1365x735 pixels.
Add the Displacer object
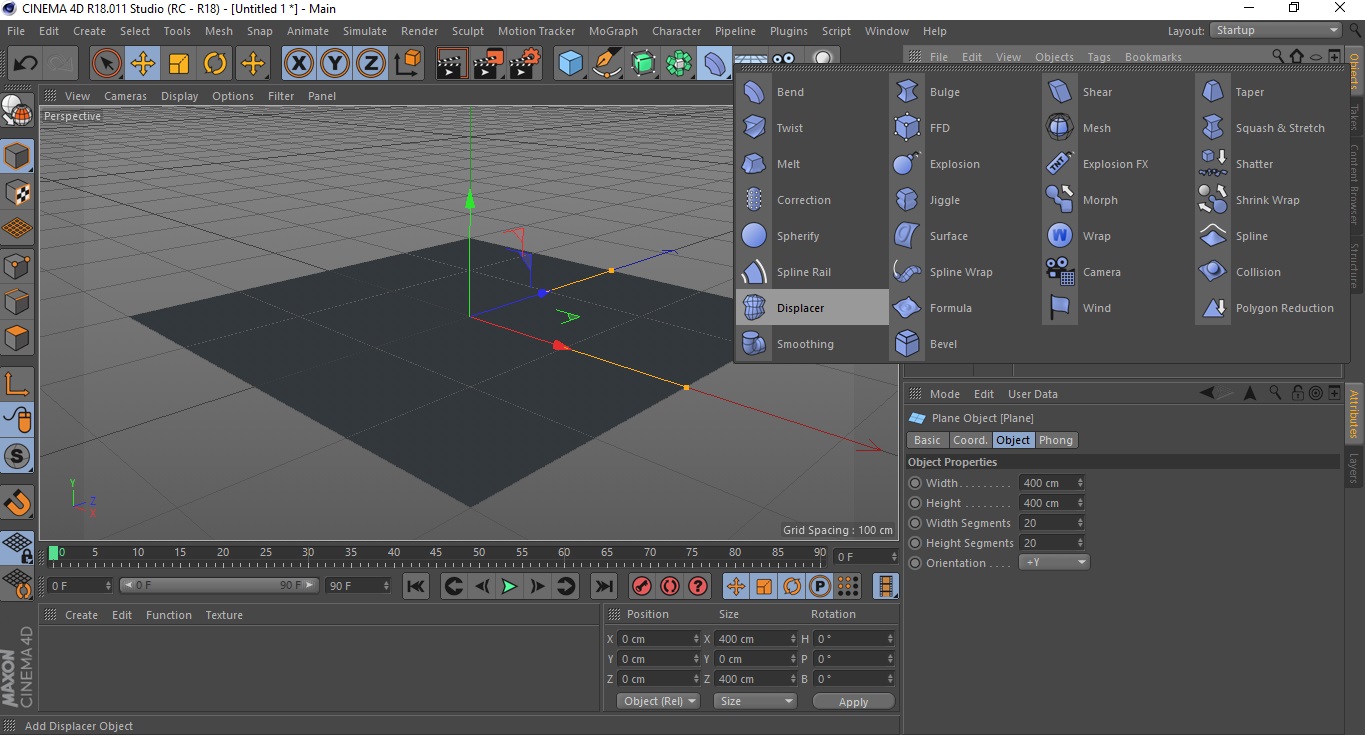pyautogui.click(x=812, y=308)
